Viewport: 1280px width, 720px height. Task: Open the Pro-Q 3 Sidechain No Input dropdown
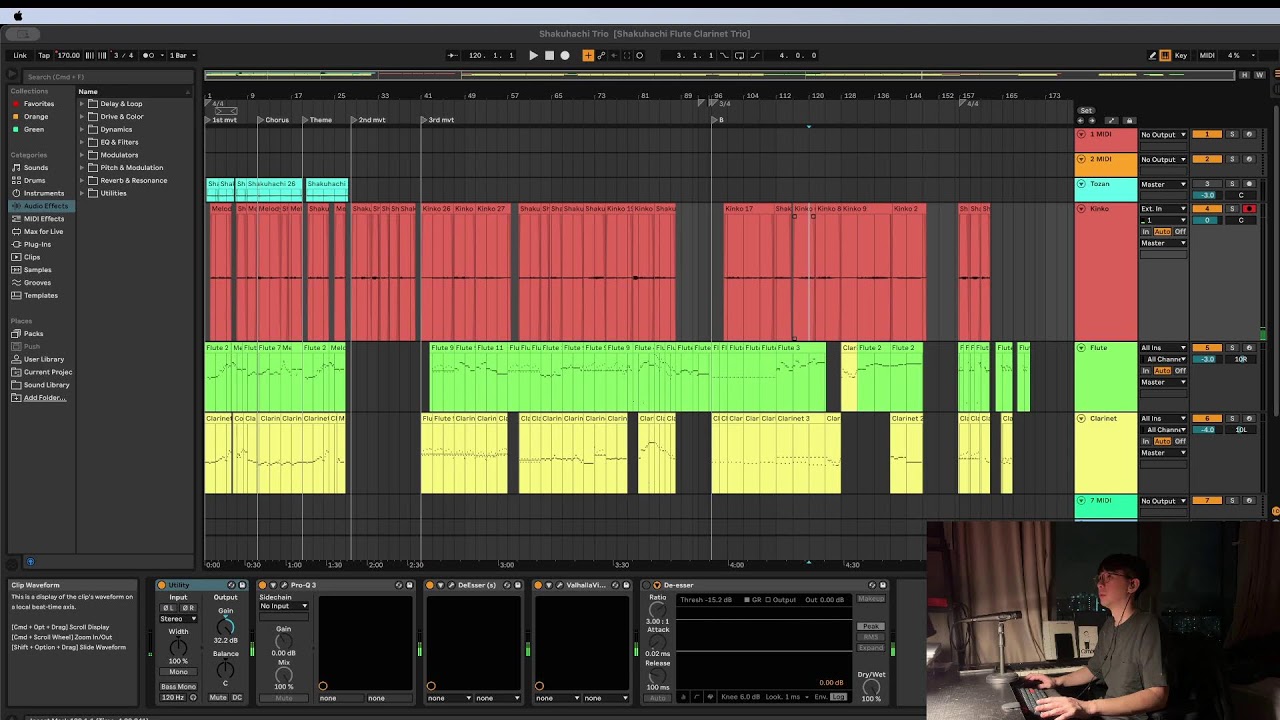[284, 606]
